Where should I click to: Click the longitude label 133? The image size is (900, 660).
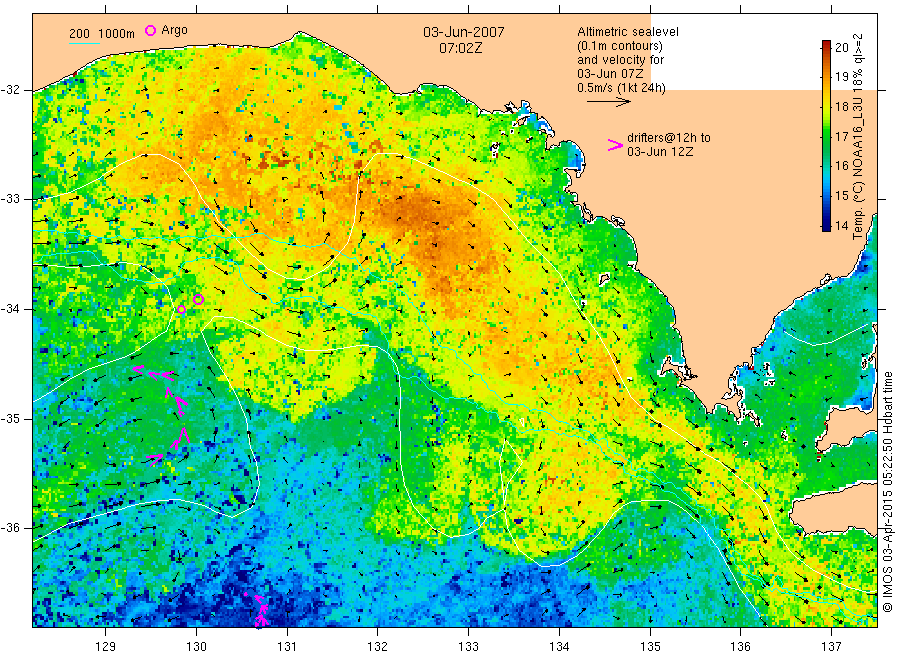(x=468, y=647)
